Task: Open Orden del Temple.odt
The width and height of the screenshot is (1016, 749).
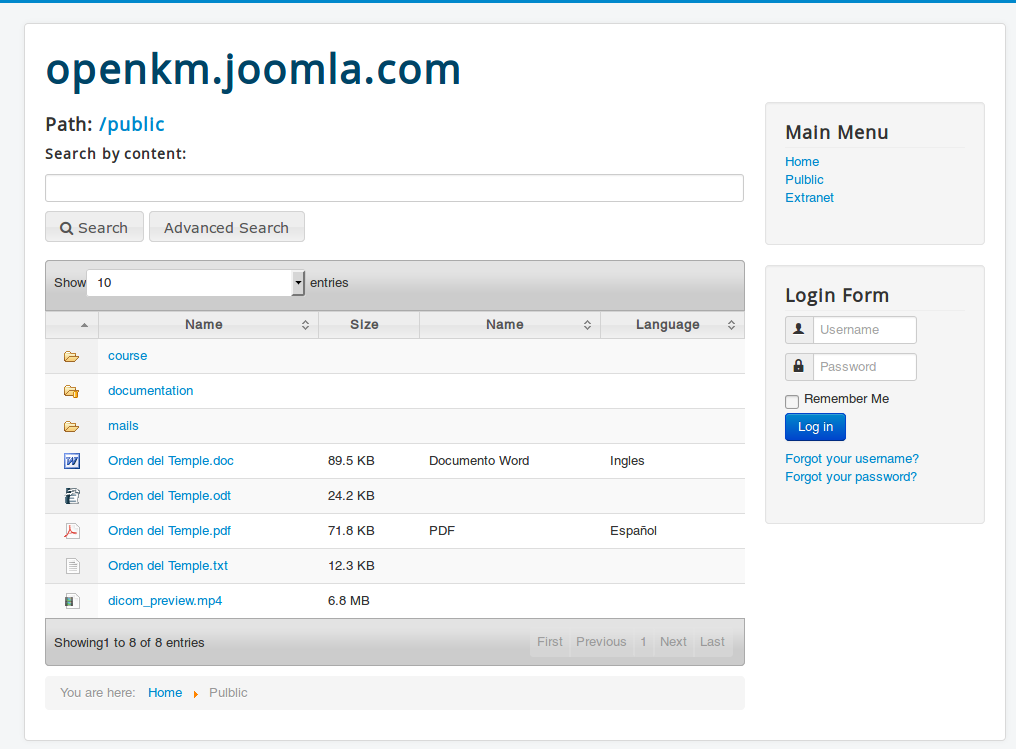Action: (169, 496)
